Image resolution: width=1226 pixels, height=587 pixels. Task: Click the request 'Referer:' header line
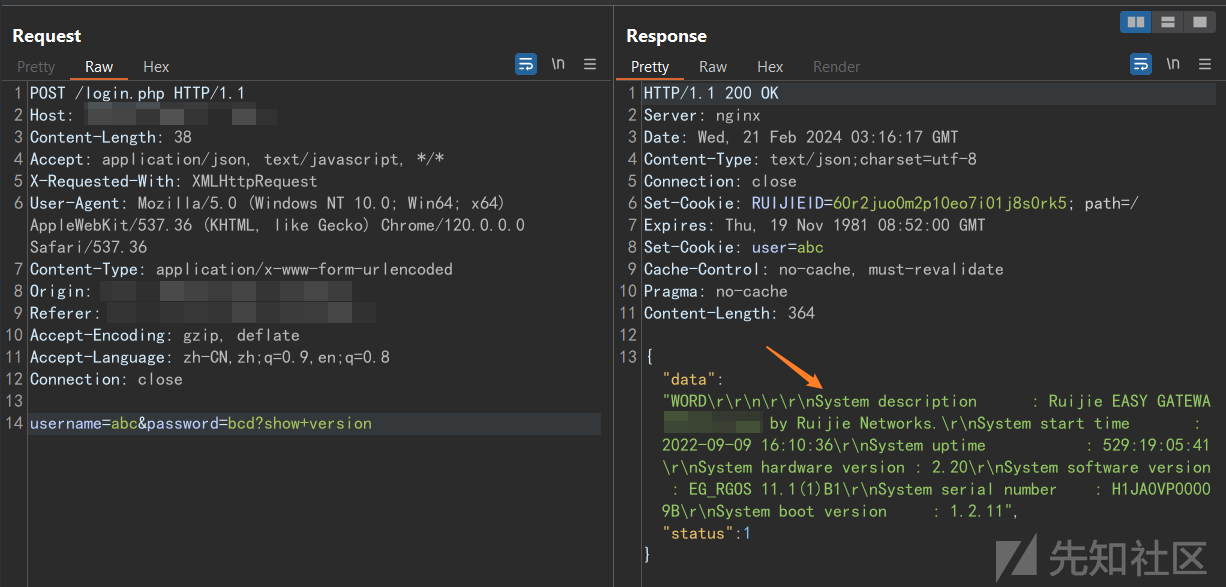point(203,313)
